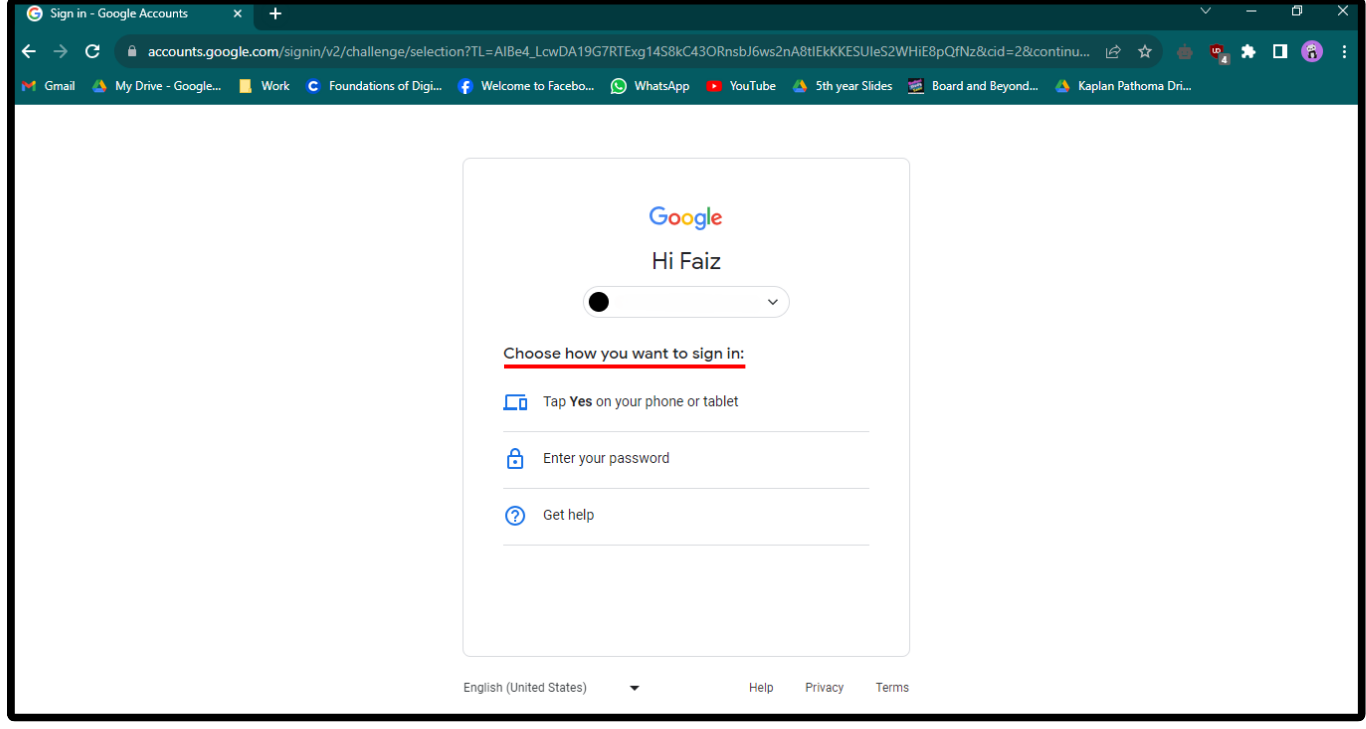Open the uBlock Origin extension

pyautogui.click(x=1217, y=53)
